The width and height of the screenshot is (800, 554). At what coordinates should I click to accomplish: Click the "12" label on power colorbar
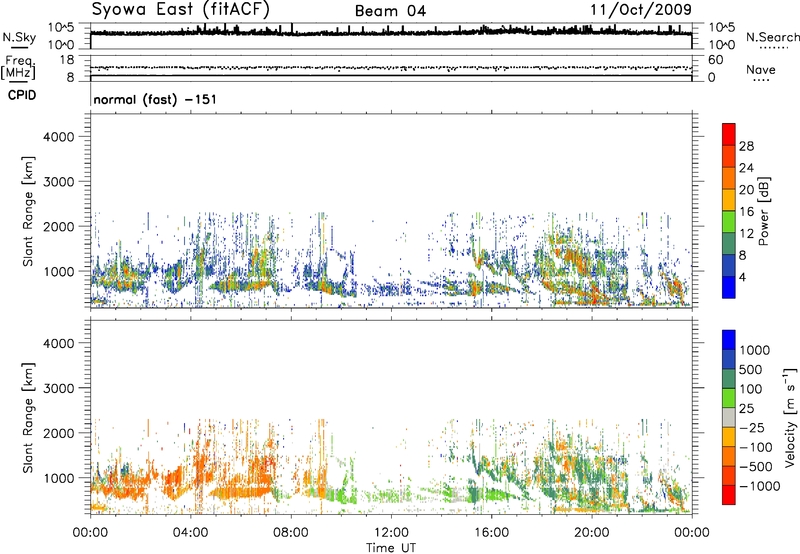tap(746, 234)
